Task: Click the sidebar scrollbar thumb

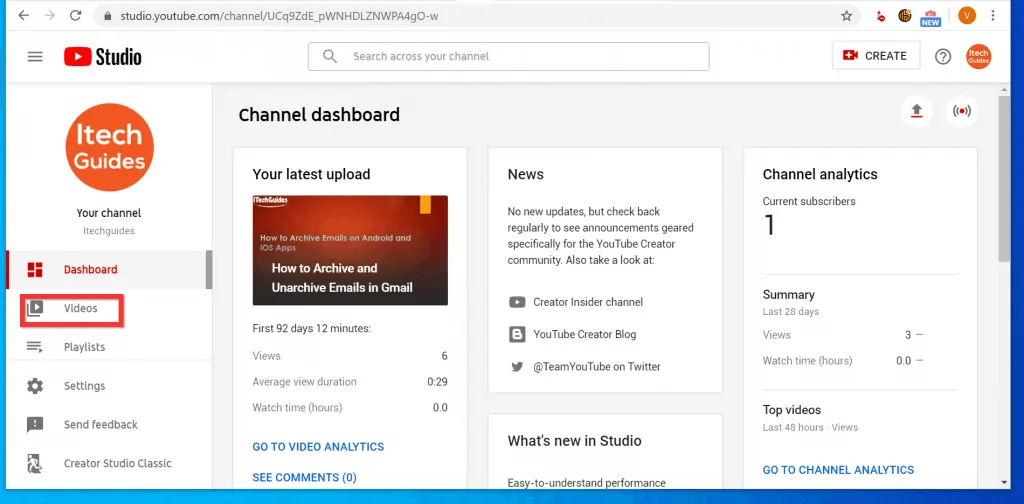Action: pyautogui.click(x=209, y=270)
